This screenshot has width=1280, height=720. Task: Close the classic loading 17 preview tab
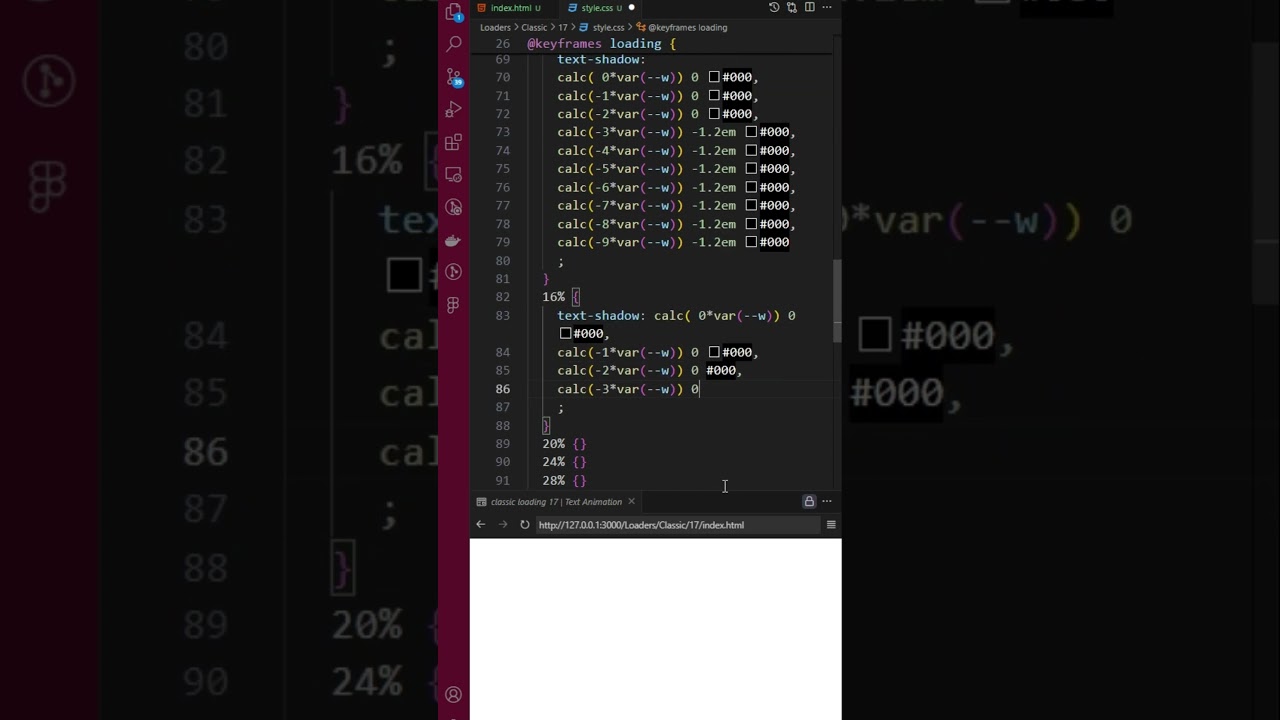click(631, 501)
